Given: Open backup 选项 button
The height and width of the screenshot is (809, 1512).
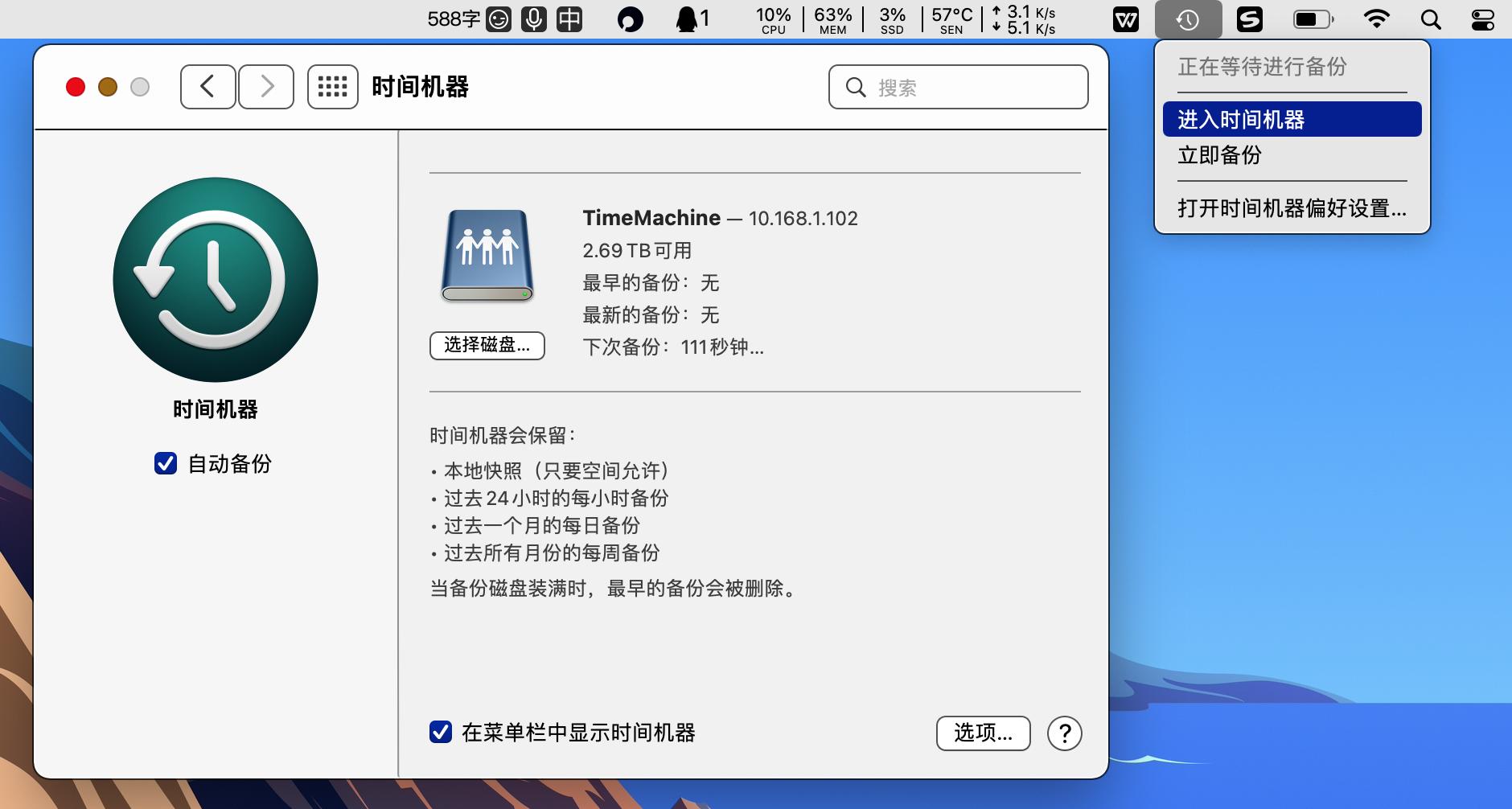Looking at the screenshot, I should 983,733.
